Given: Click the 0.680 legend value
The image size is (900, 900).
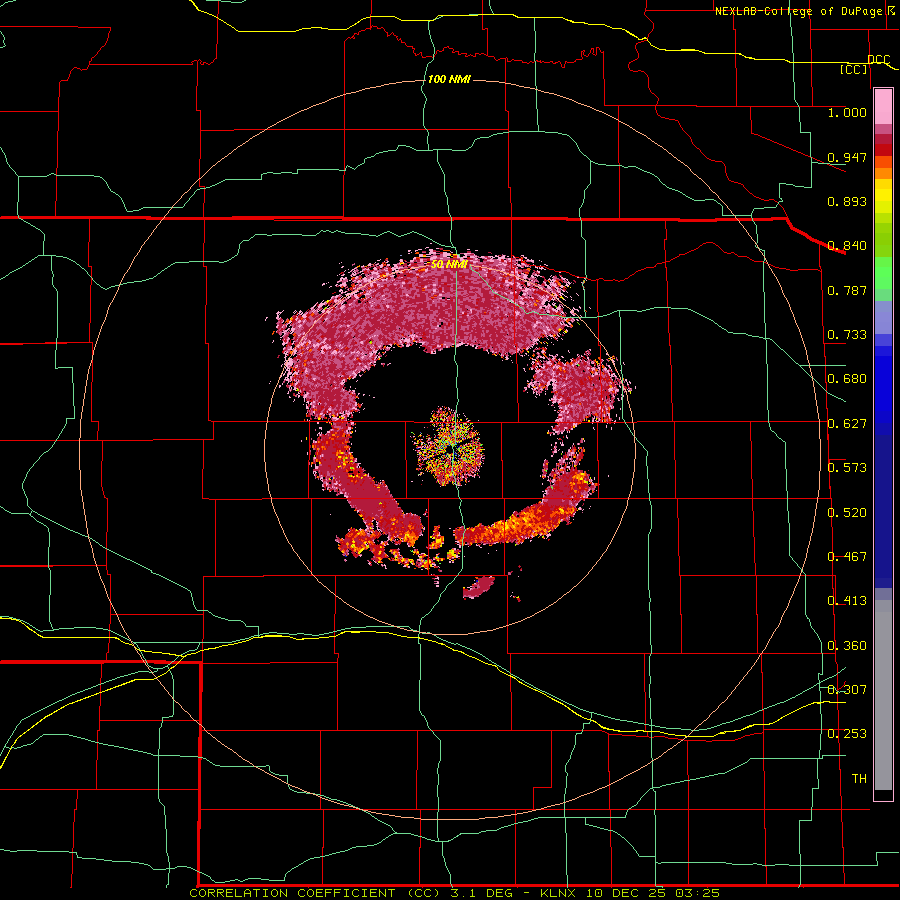Looking at the screenshot, I should 847,379.
